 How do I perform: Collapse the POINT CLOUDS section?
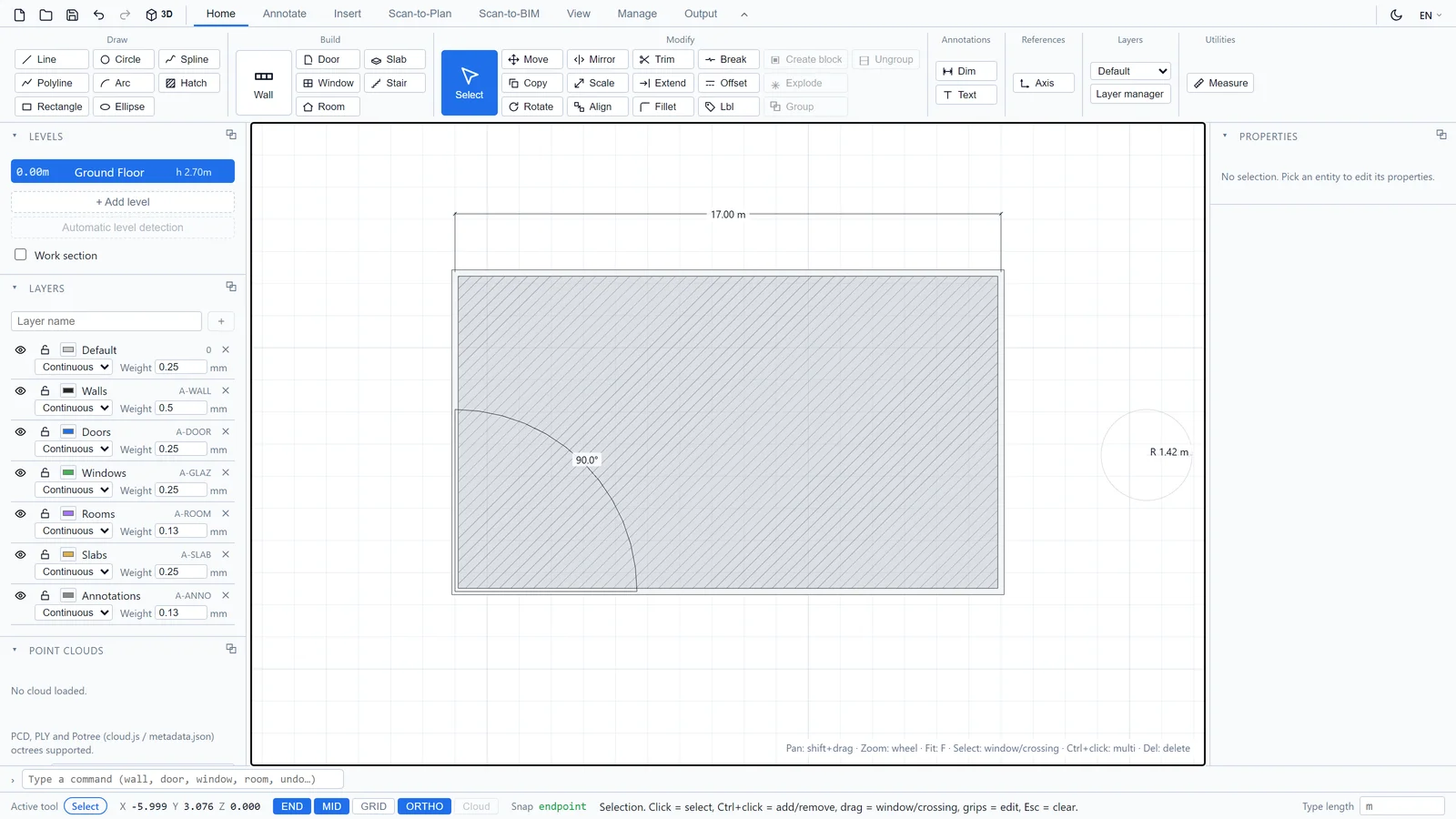click(x=15, y=650)
